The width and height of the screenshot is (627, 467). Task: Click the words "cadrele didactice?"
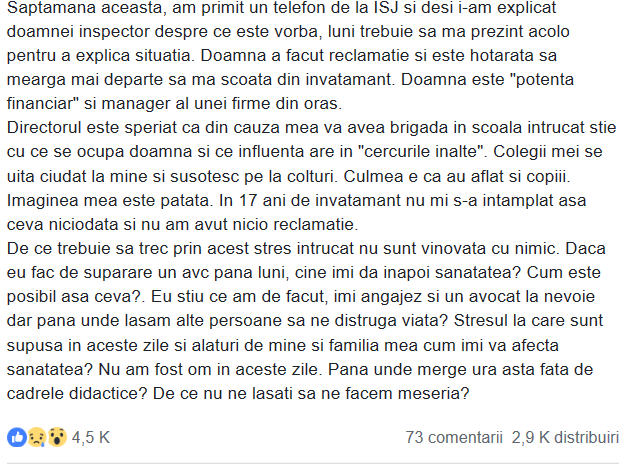tap(78, 393)
